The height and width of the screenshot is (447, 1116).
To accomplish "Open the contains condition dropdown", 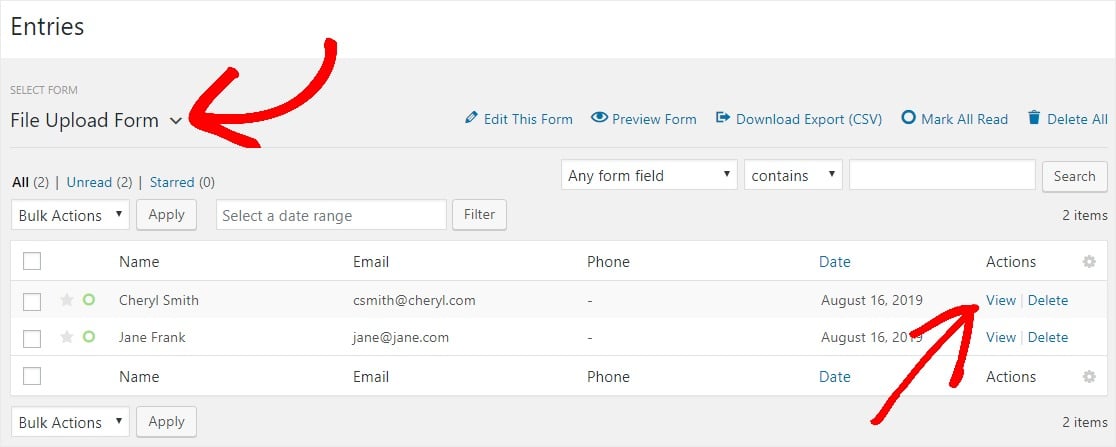I will click(793, 175).
